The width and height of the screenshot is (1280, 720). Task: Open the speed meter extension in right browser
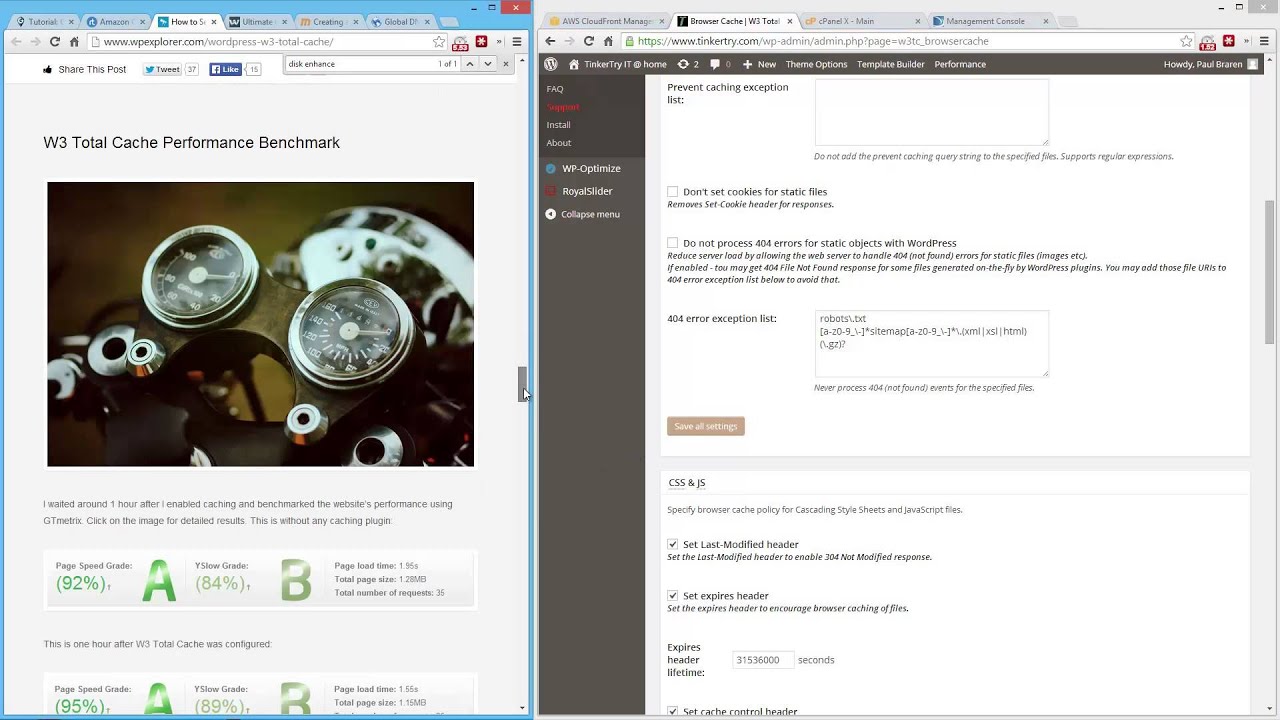point(1207,42)
